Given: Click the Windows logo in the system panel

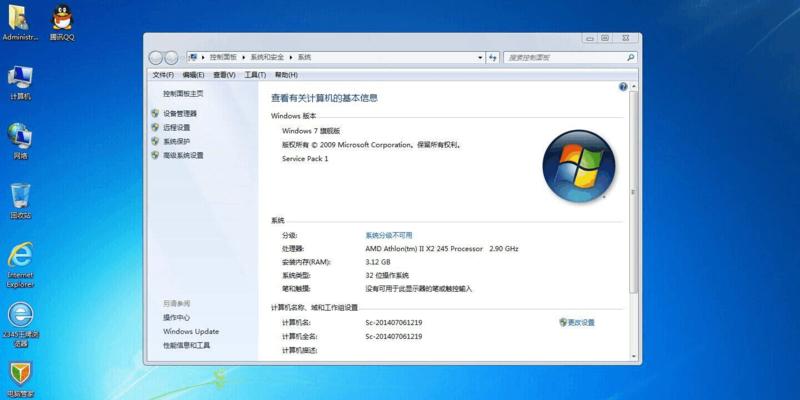Looking at the screenshot, I should pos(579,166).
